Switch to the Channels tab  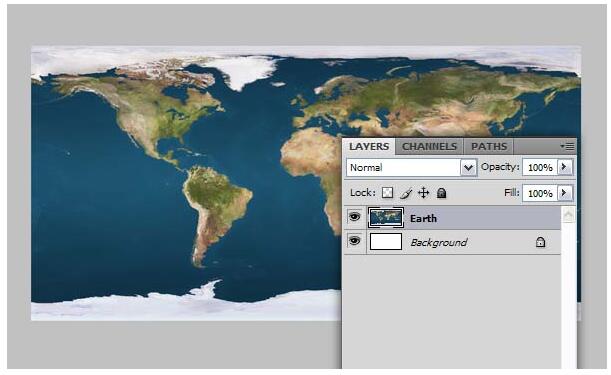coord(429,147)
